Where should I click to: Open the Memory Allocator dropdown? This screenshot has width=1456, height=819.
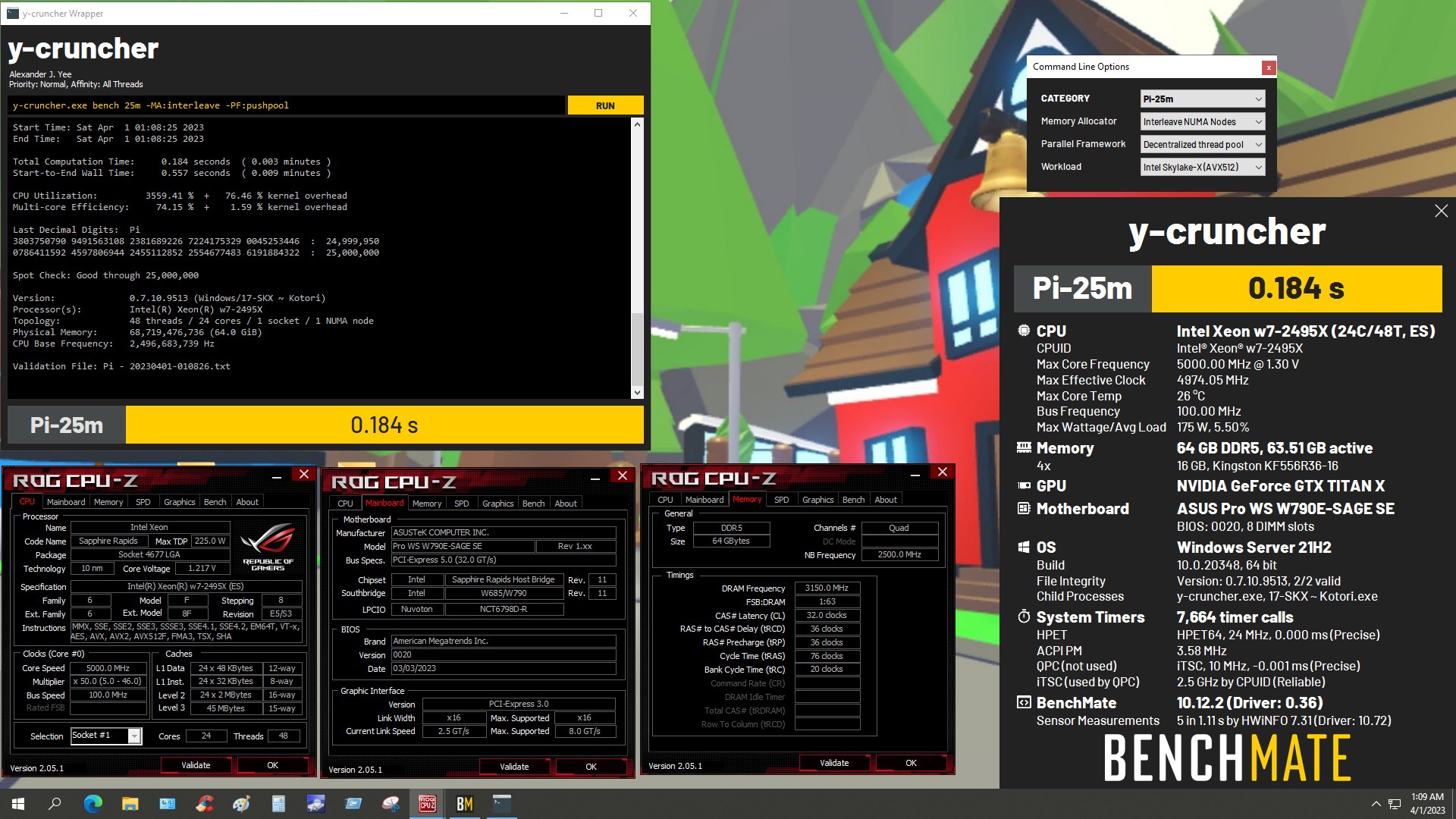click(x=1203, y=121)
